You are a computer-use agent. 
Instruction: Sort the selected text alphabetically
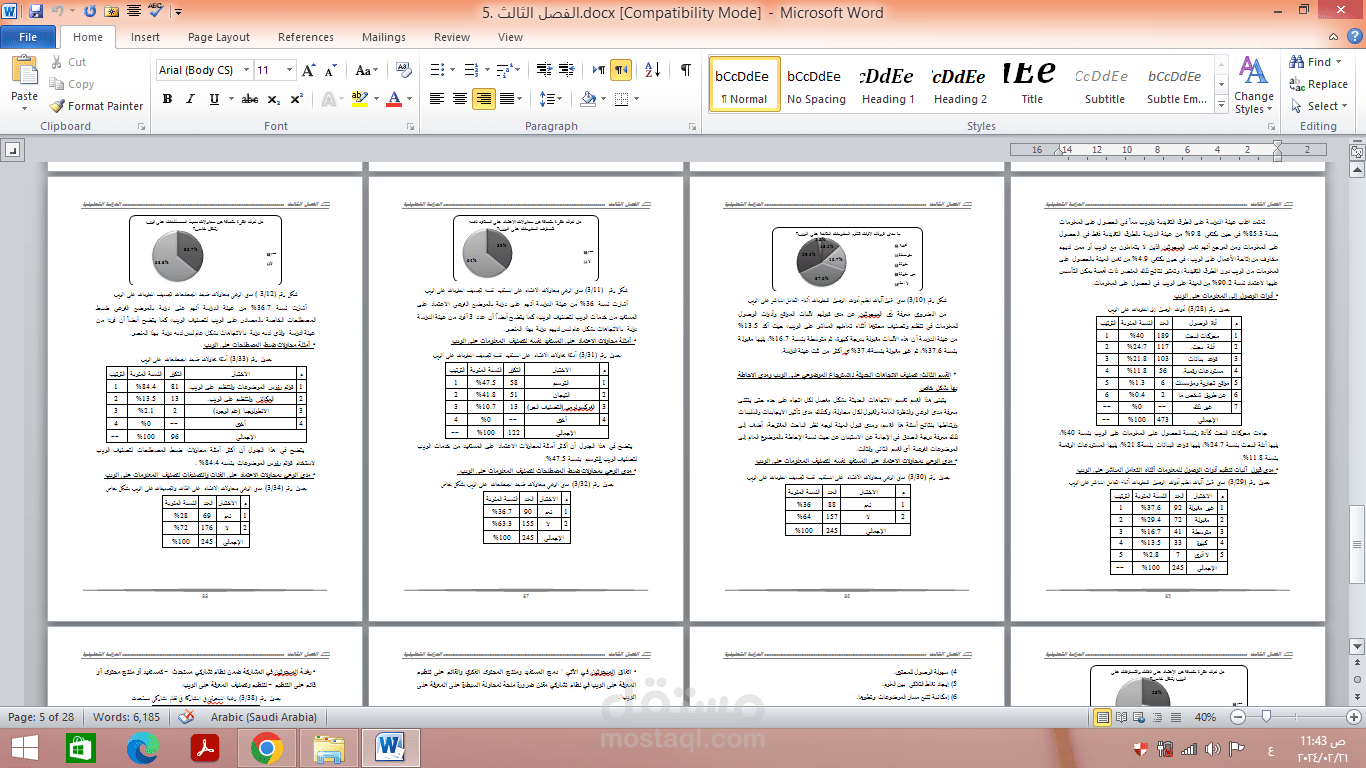click(x=654, y=70)
